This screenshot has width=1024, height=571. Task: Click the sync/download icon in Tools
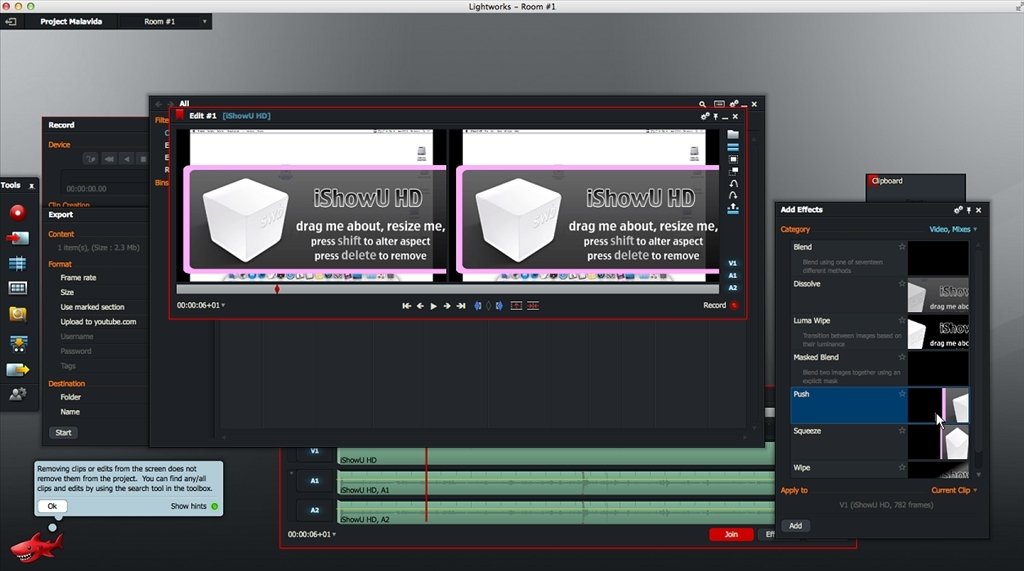pos(18,344)
